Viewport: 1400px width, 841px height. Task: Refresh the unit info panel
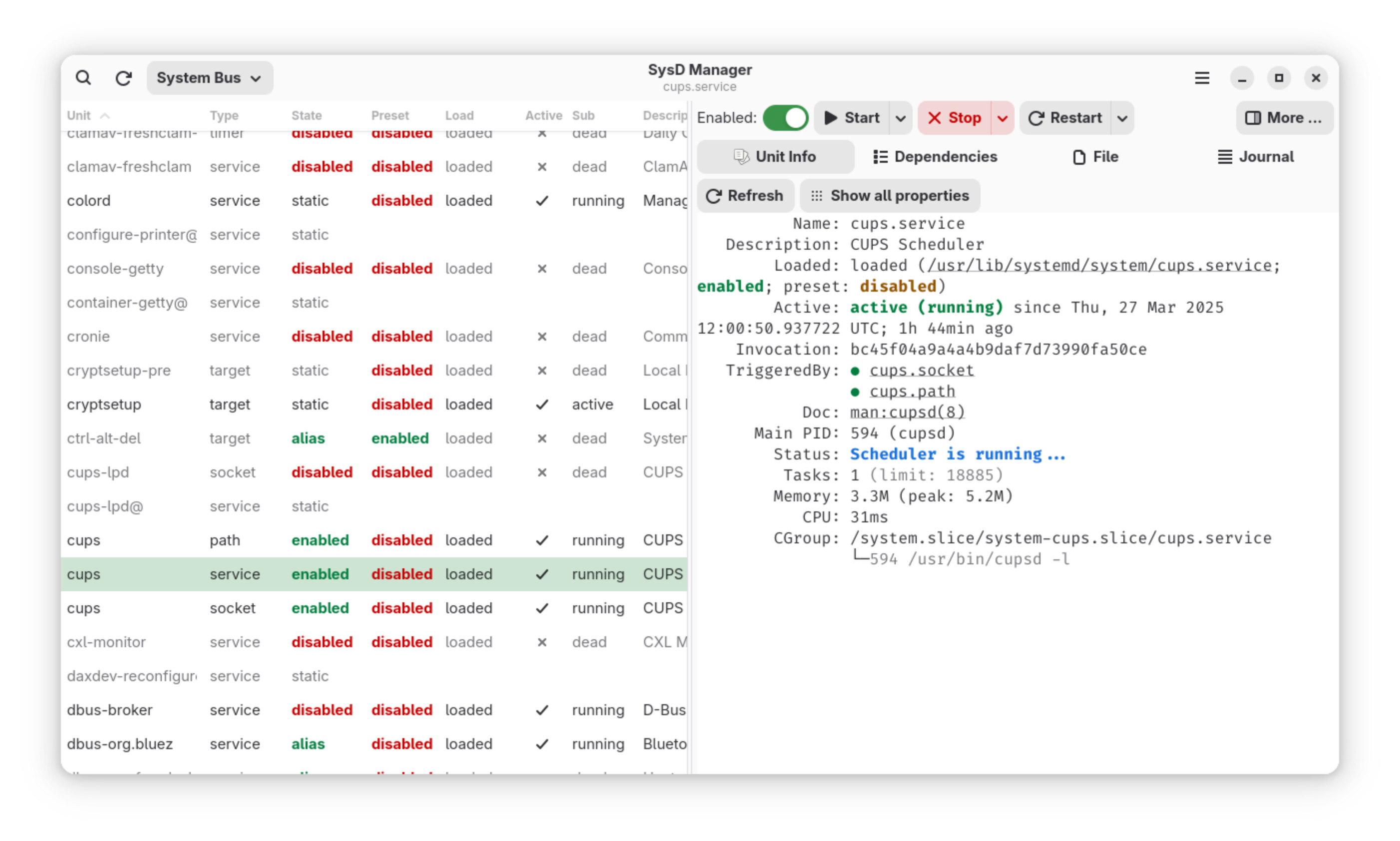click(x=744, y=195)
